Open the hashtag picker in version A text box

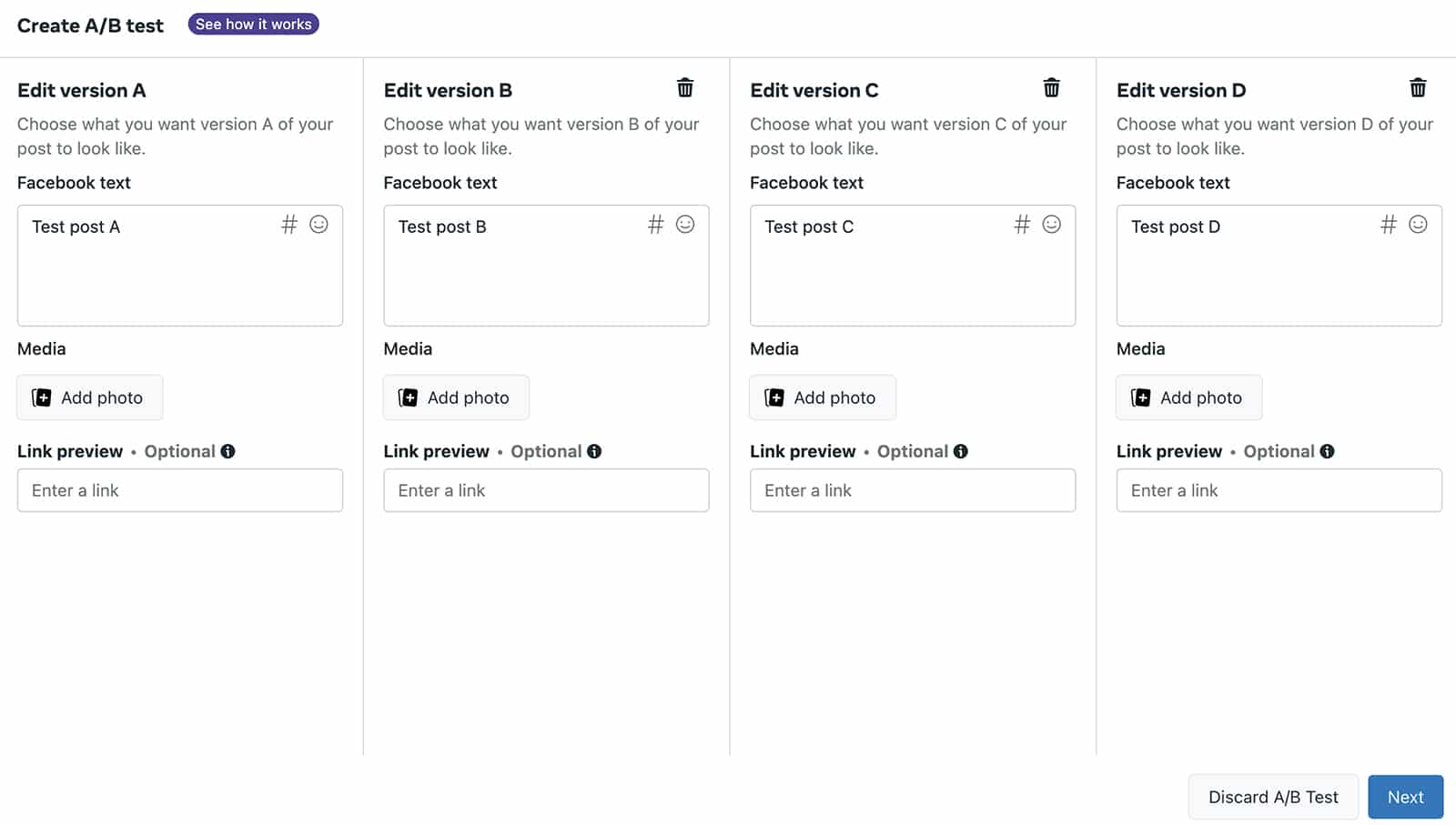point(289,224)
